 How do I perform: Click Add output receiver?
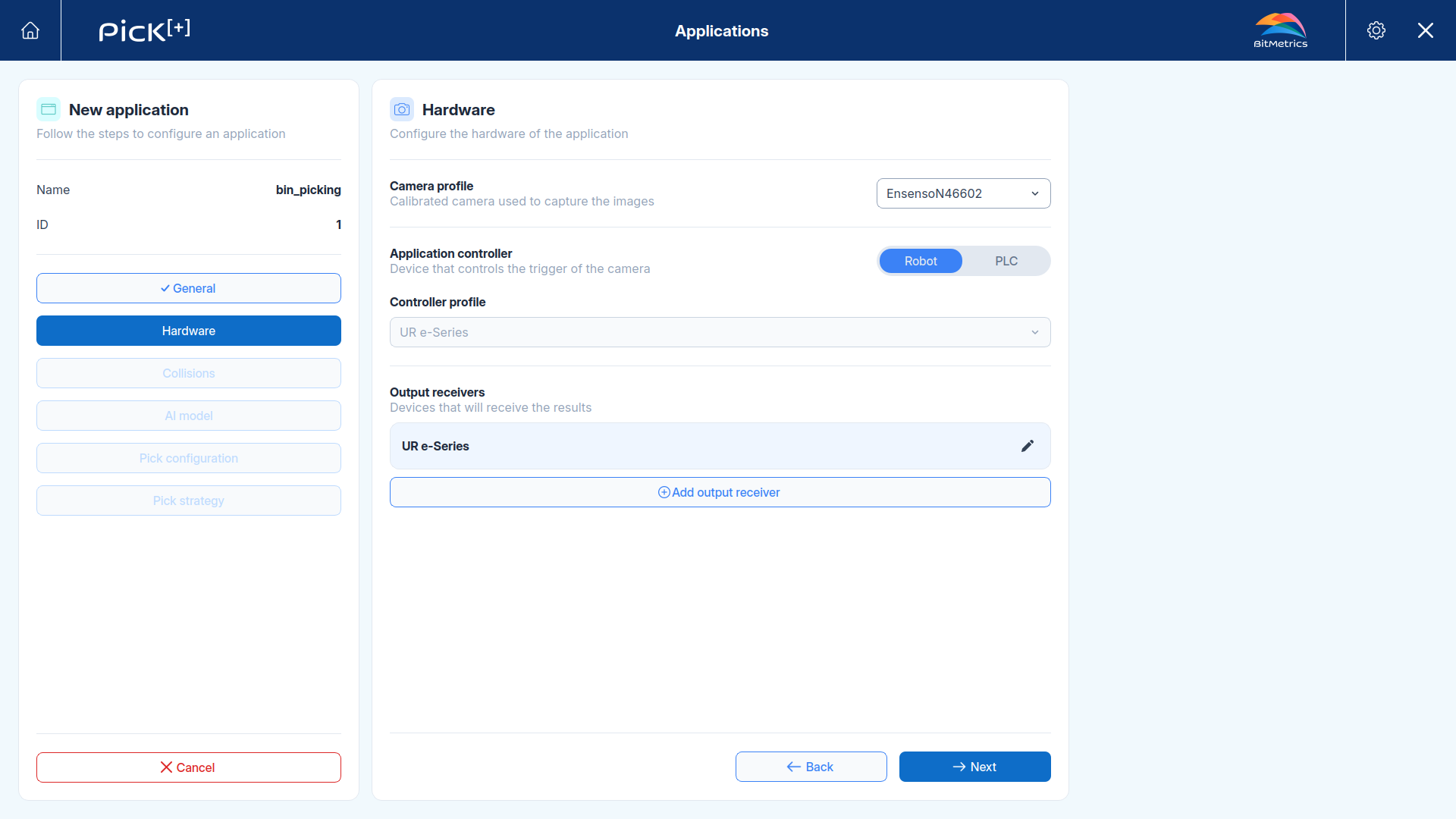[720, 492]
